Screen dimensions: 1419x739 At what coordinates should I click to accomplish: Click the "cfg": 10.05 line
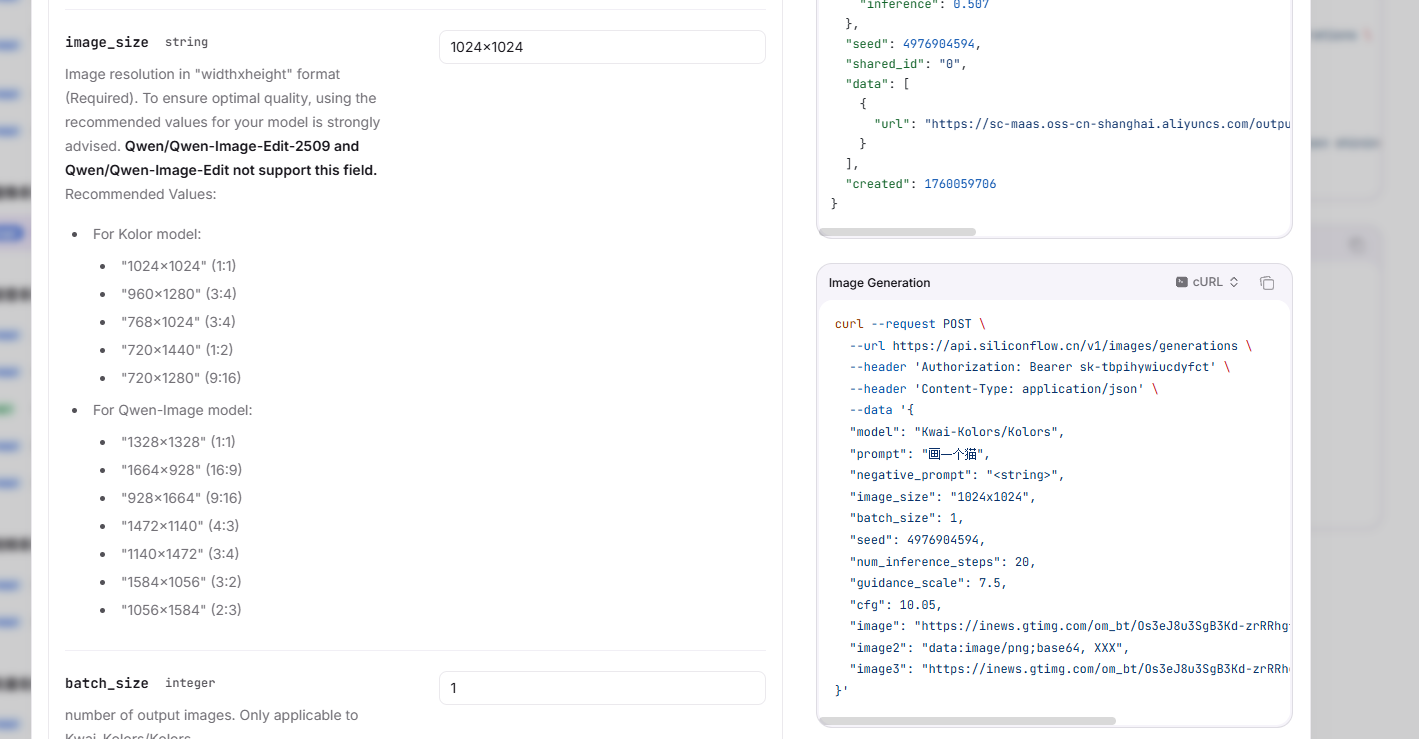[x=896, y=605]
